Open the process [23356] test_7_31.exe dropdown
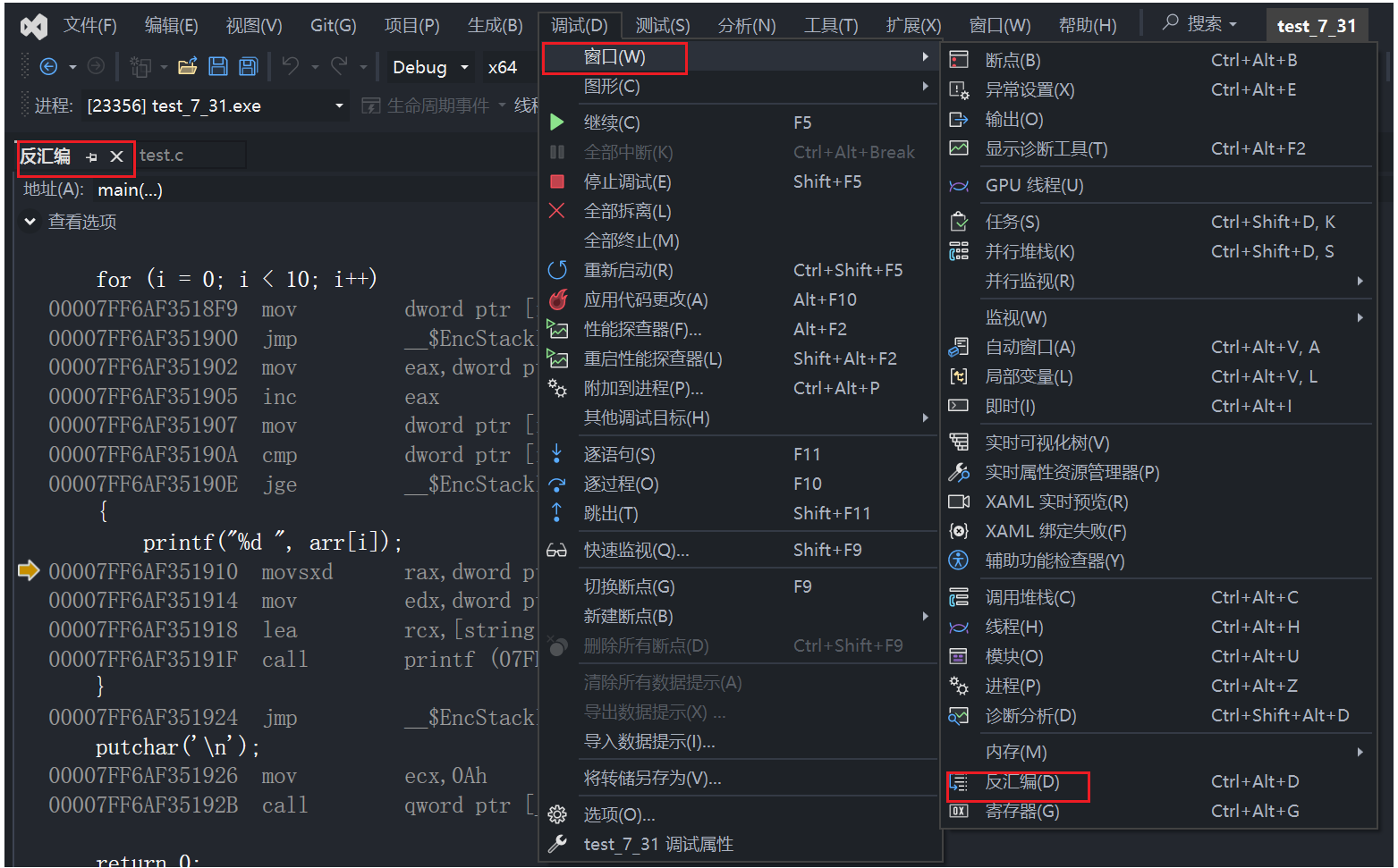This screenshot has height=868, width=1398. [x=215, y=105]
